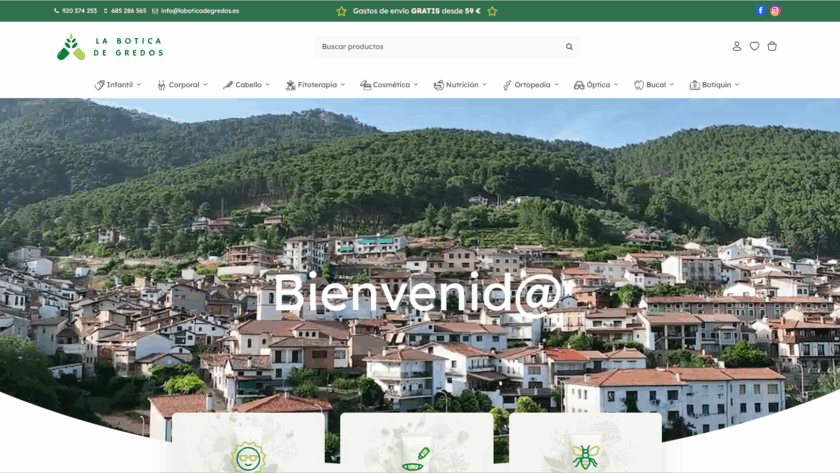Image resolution: width=840 pixels, height=473 pixels.
Task: Click the Botiquín first-aid kit icon
Action: [x=694, y=85]
